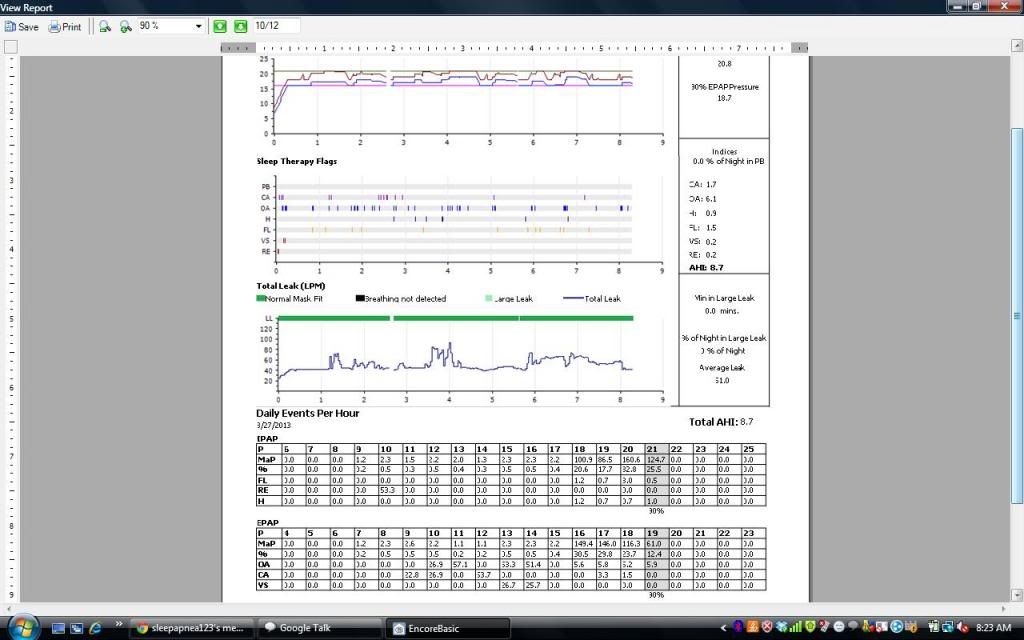Click the EPAP Pressure 18.7 value
This screenshot has height=640, width=1024.
tap(724, 98)
